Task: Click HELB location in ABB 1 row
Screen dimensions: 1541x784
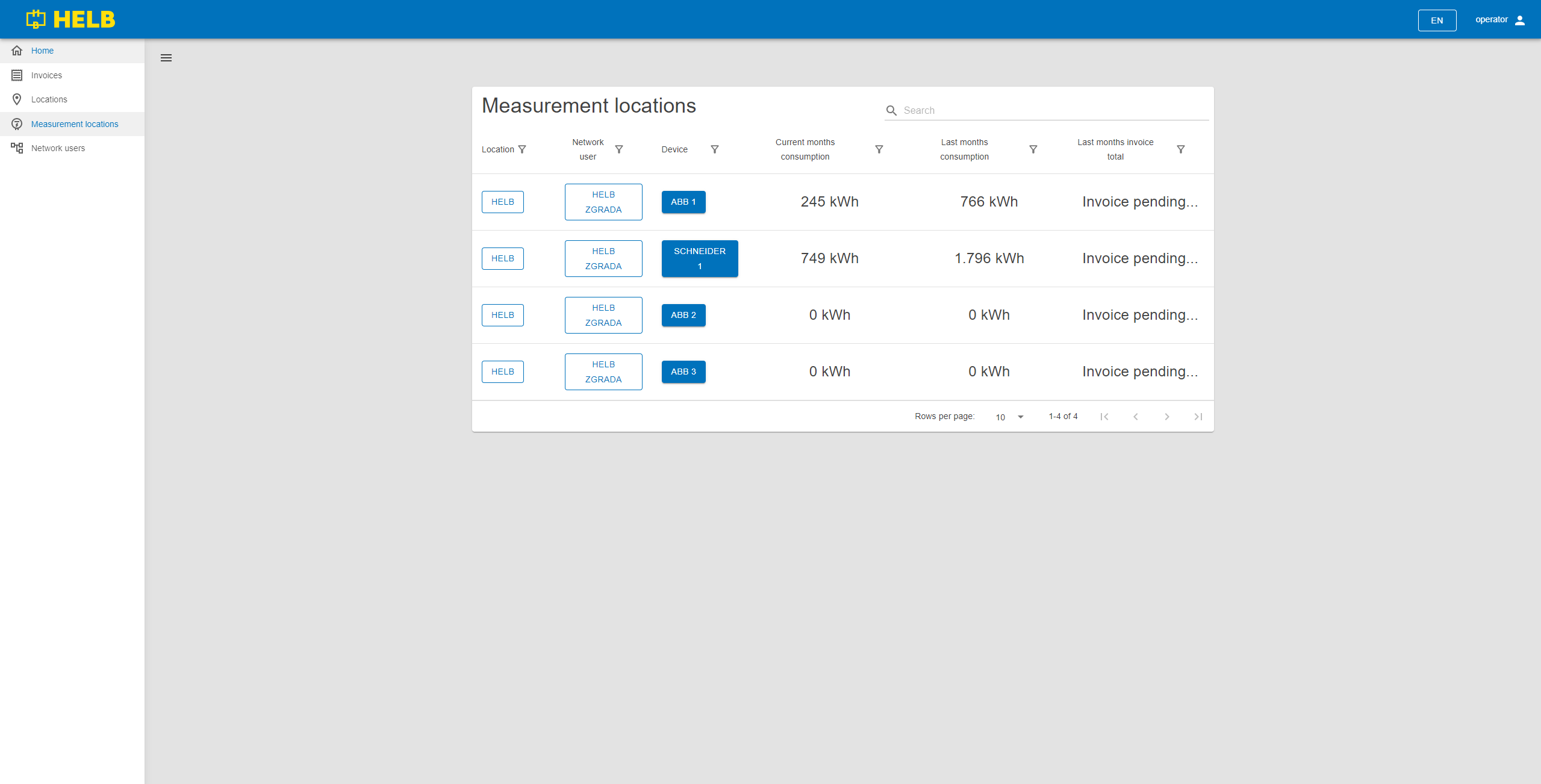Action: (503, 202)
